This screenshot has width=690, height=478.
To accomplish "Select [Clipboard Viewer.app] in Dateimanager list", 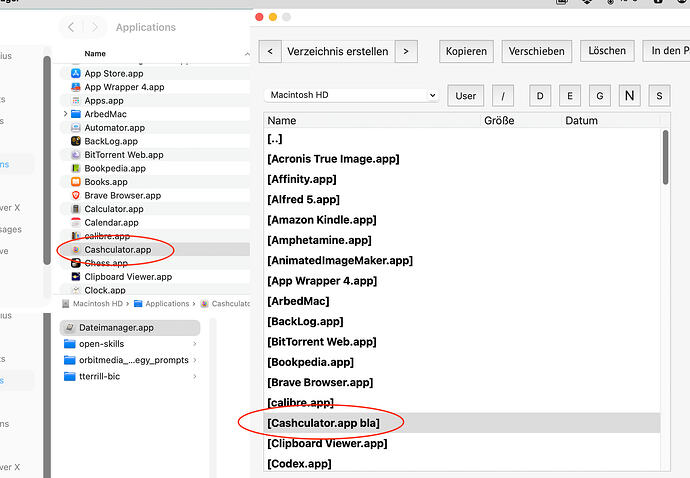I will click(x=462, y=443).
